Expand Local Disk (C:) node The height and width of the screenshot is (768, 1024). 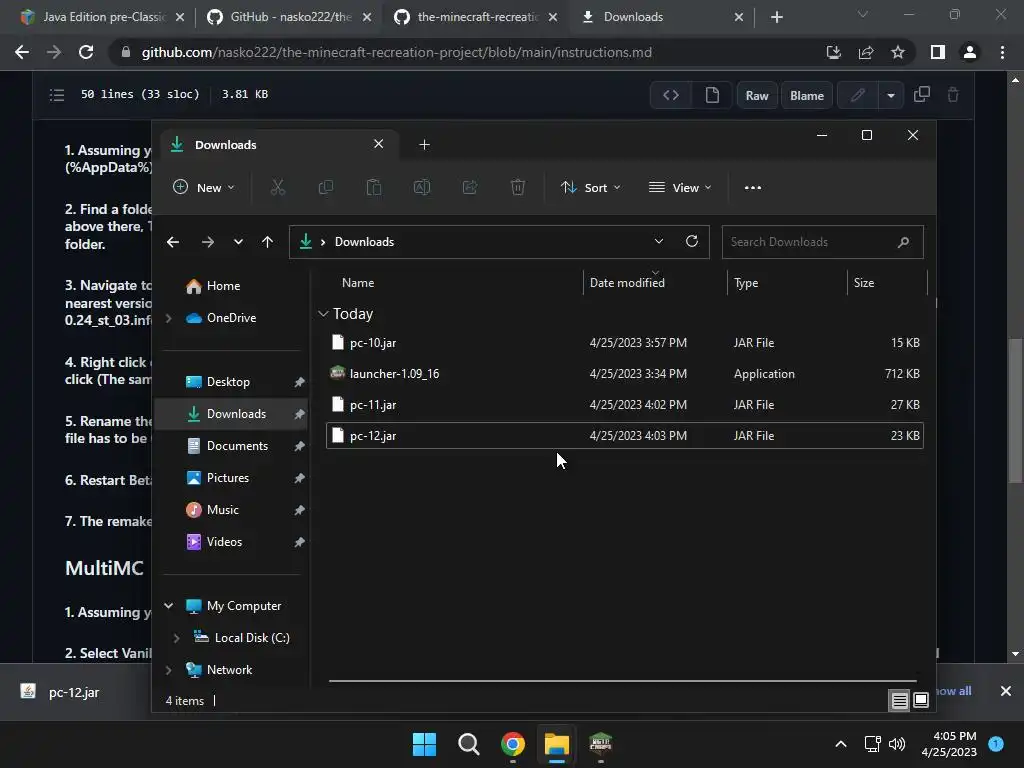pyautogui.click(x=176, y=638)
